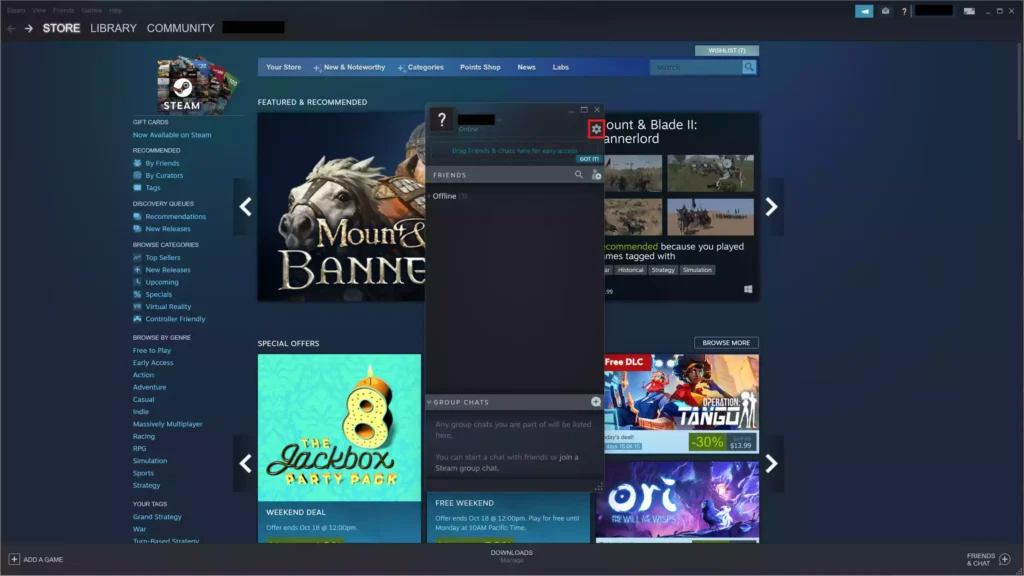Viewport: 1024px width, 576px height.
Task: Go to the STORE tab
Action: coord(61,28)
